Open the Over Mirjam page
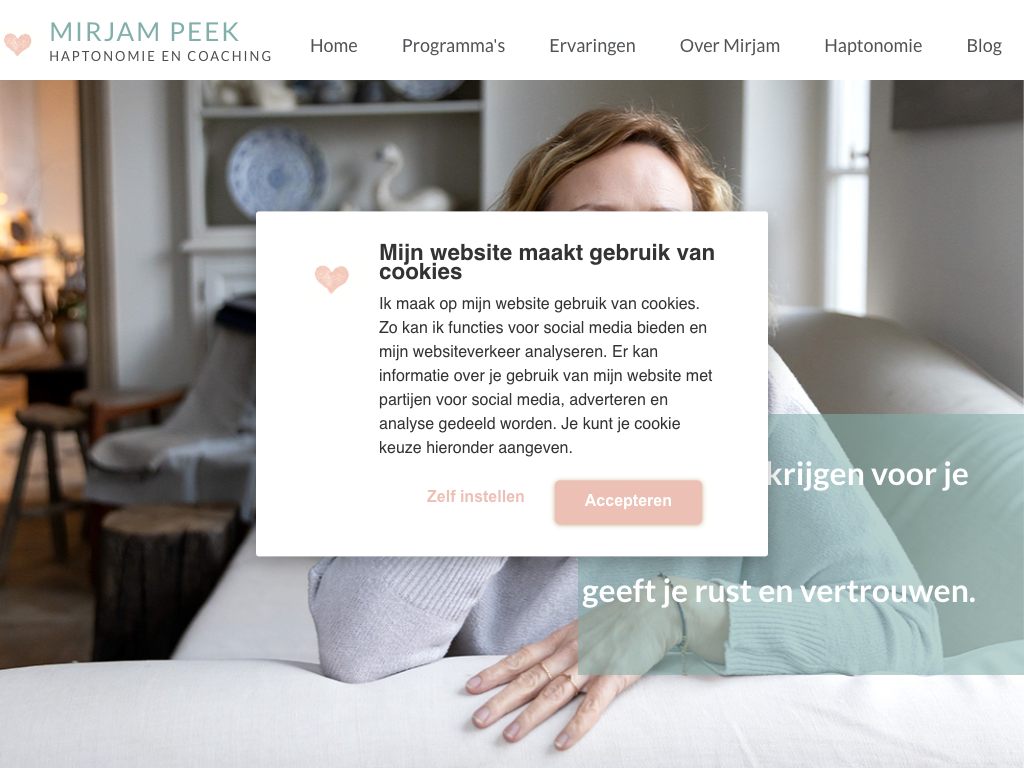The image size is (1024, 768). 729,46
